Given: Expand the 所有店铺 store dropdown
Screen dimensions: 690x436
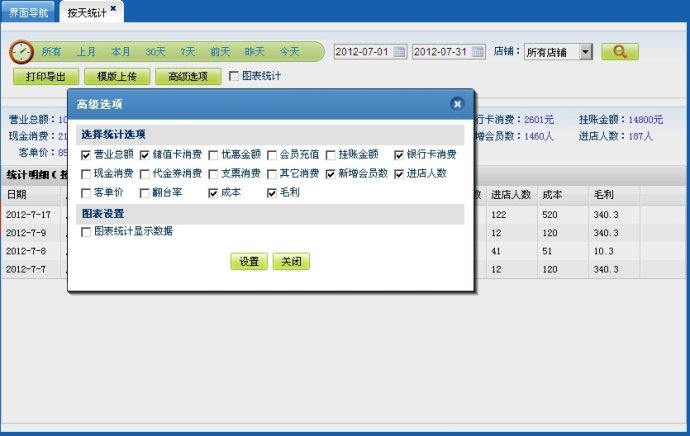Looking at the screenshot, I should 585,52.
